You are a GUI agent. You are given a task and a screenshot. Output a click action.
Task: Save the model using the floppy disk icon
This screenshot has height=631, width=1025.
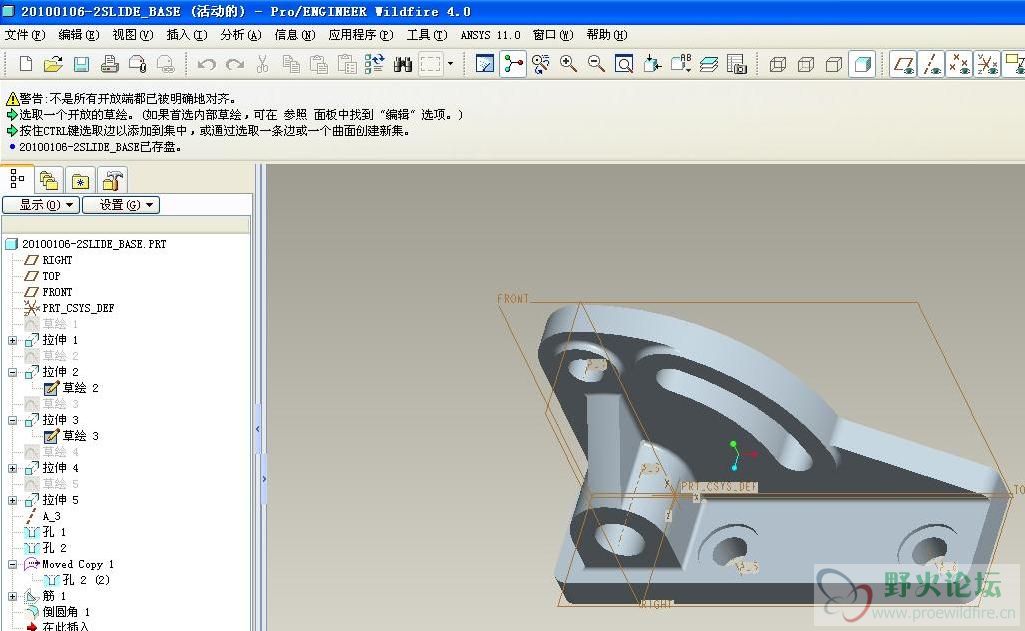point(81,64)
